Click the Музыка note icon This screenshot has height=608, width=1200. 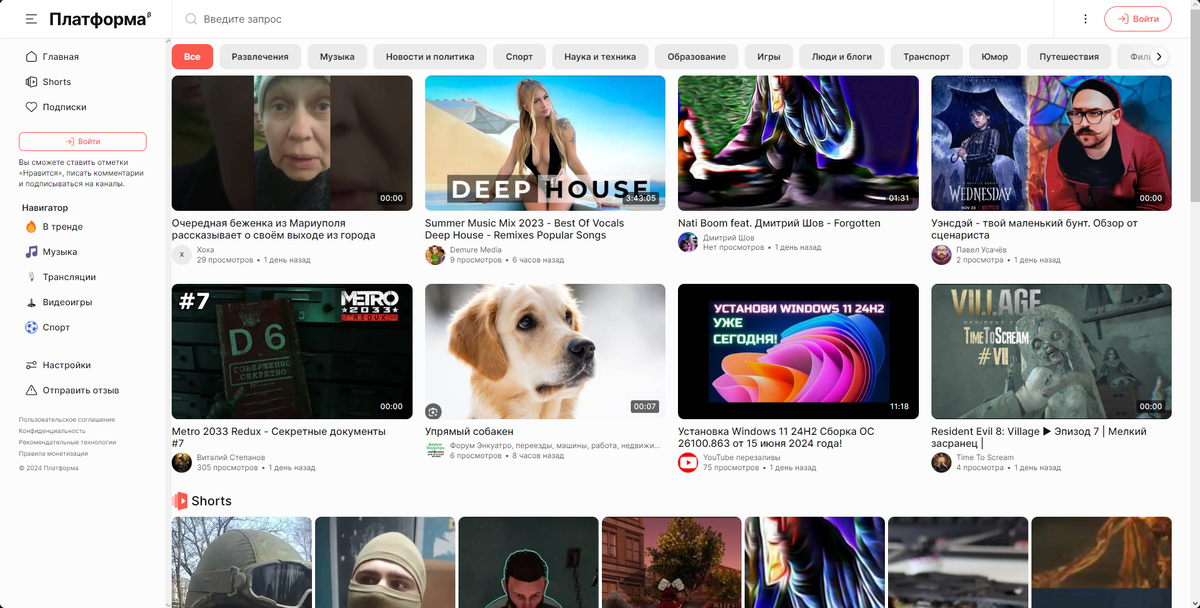pos(32,252)
